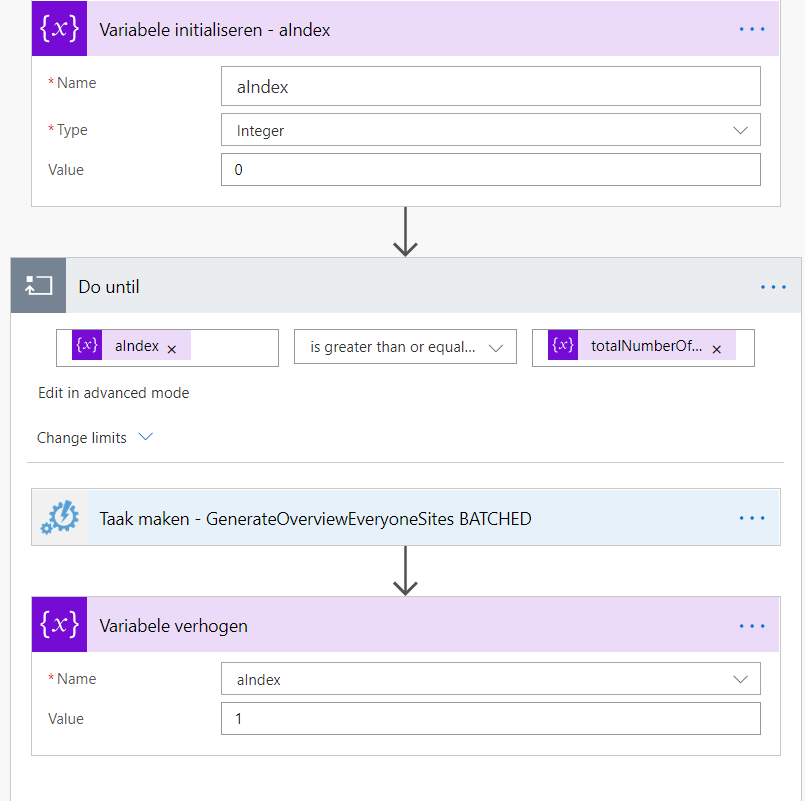Click the variable icon of 'Variabele verhogen'
The image size is (805, 801).
60,624
